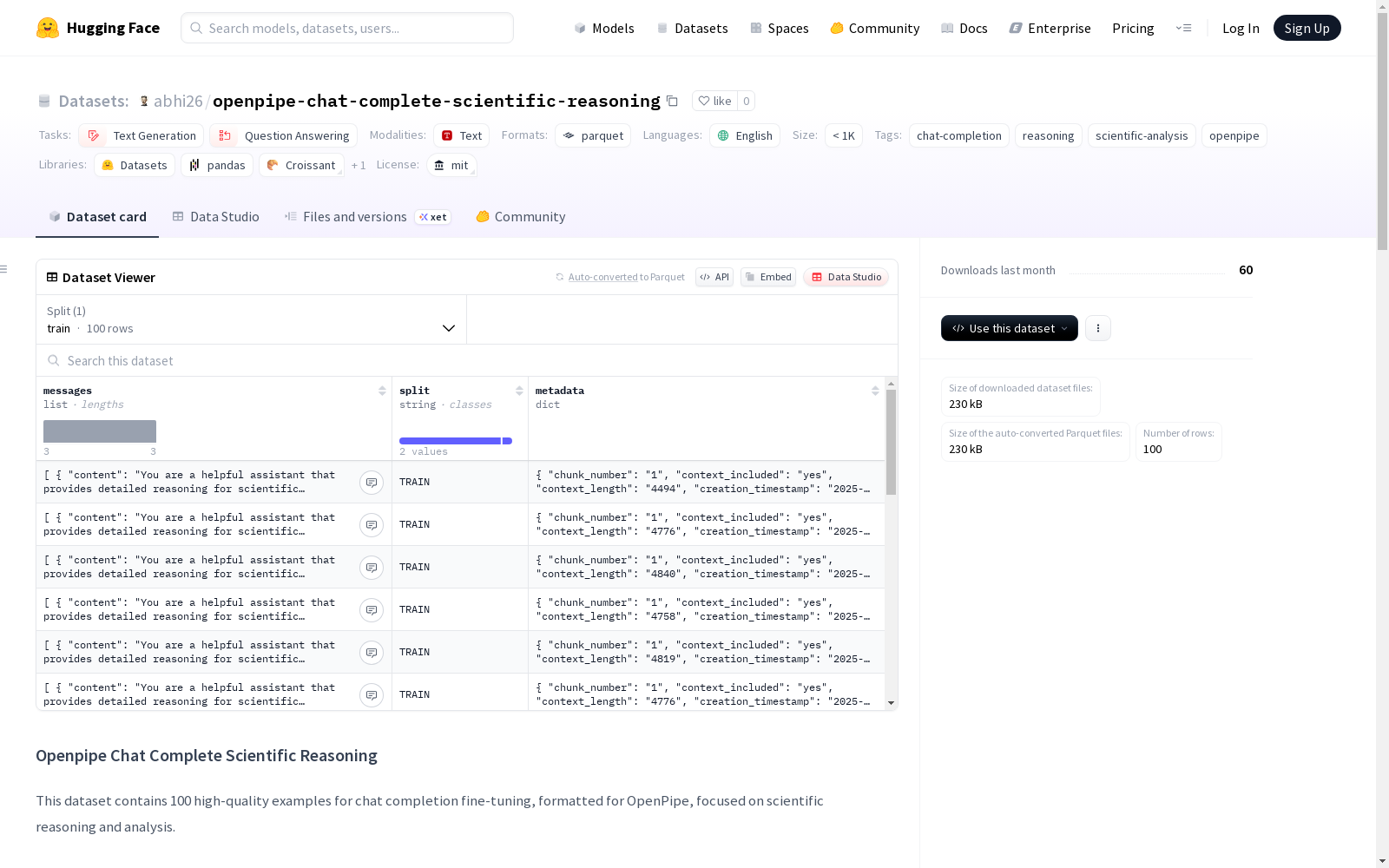The width and height of the screenshot is (1389, 868).
Task: Click the English language tag
Action: coord(745,135)
